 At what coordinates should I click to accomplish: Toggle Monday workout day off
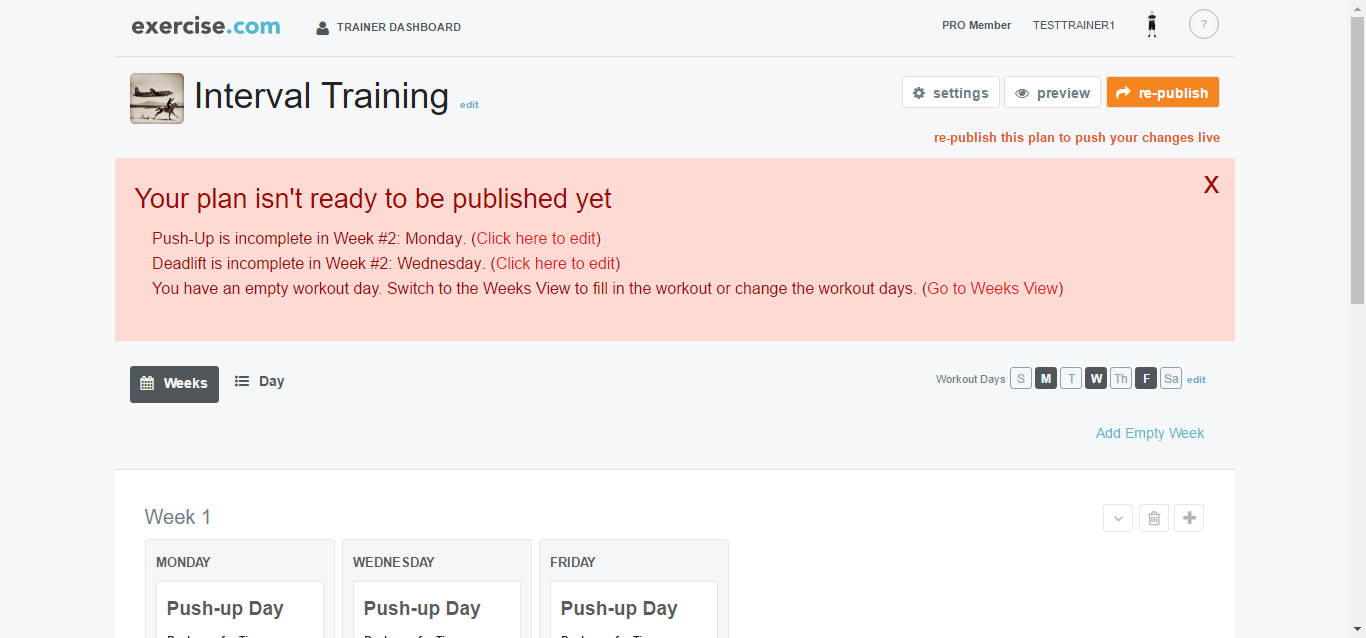click(x=1046, y=379)
